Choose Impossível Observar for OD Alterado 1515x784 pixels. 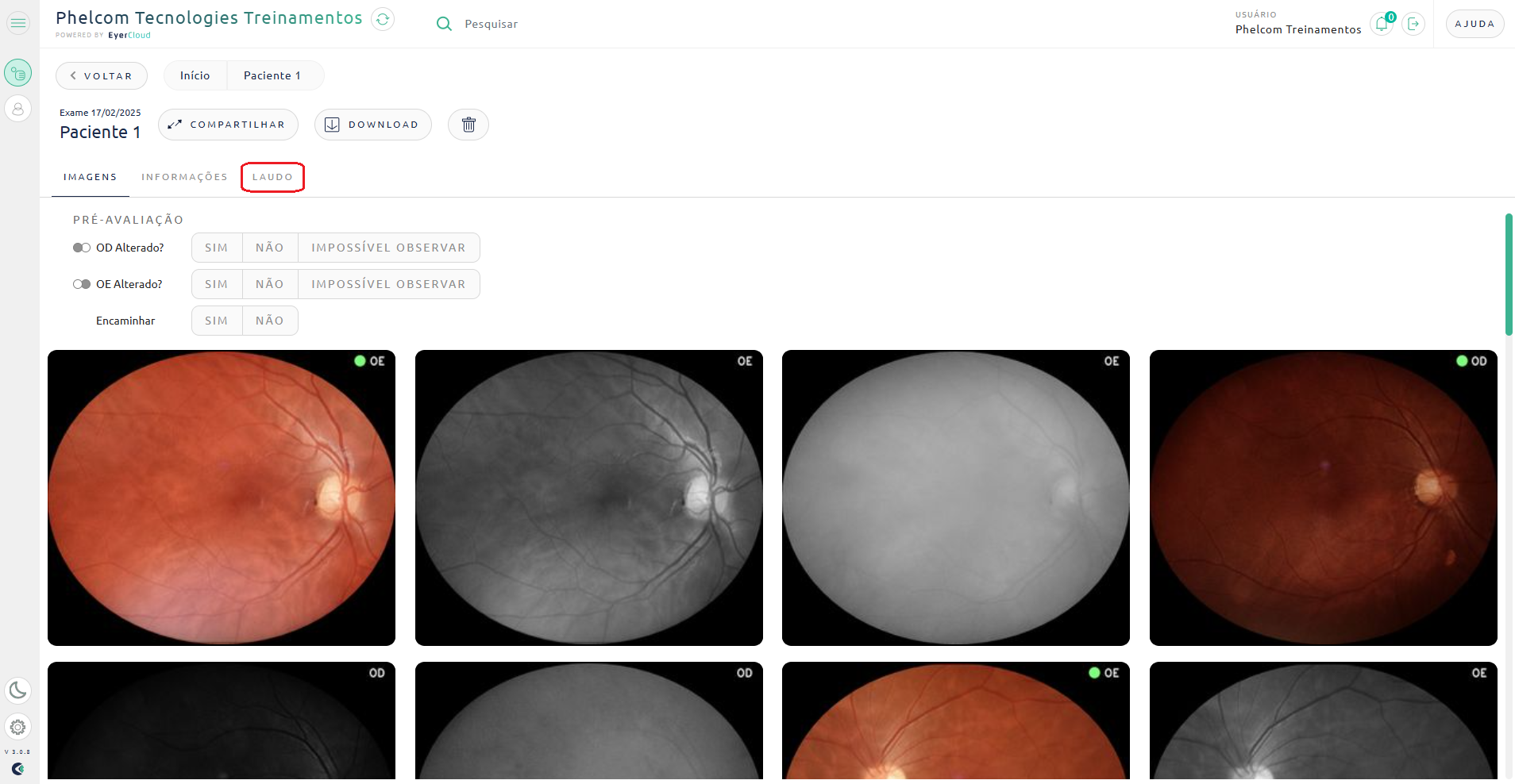pos(388,248)
